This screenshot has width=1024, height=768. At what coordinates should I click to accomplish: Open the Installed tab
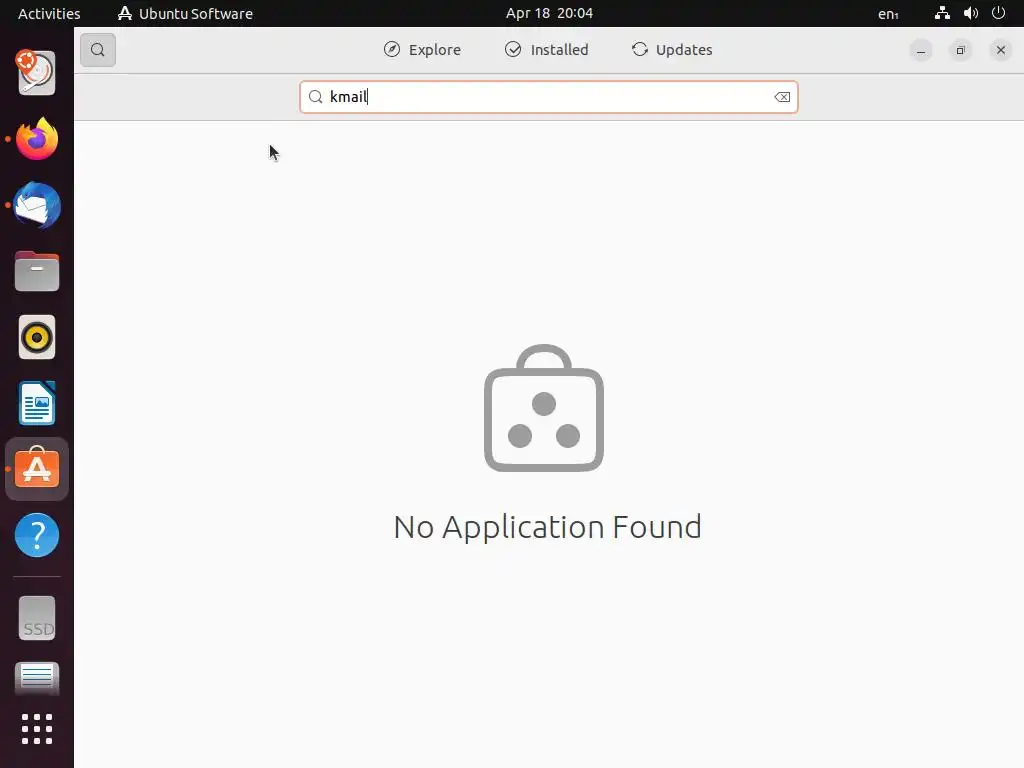click(x=547, y=50)
